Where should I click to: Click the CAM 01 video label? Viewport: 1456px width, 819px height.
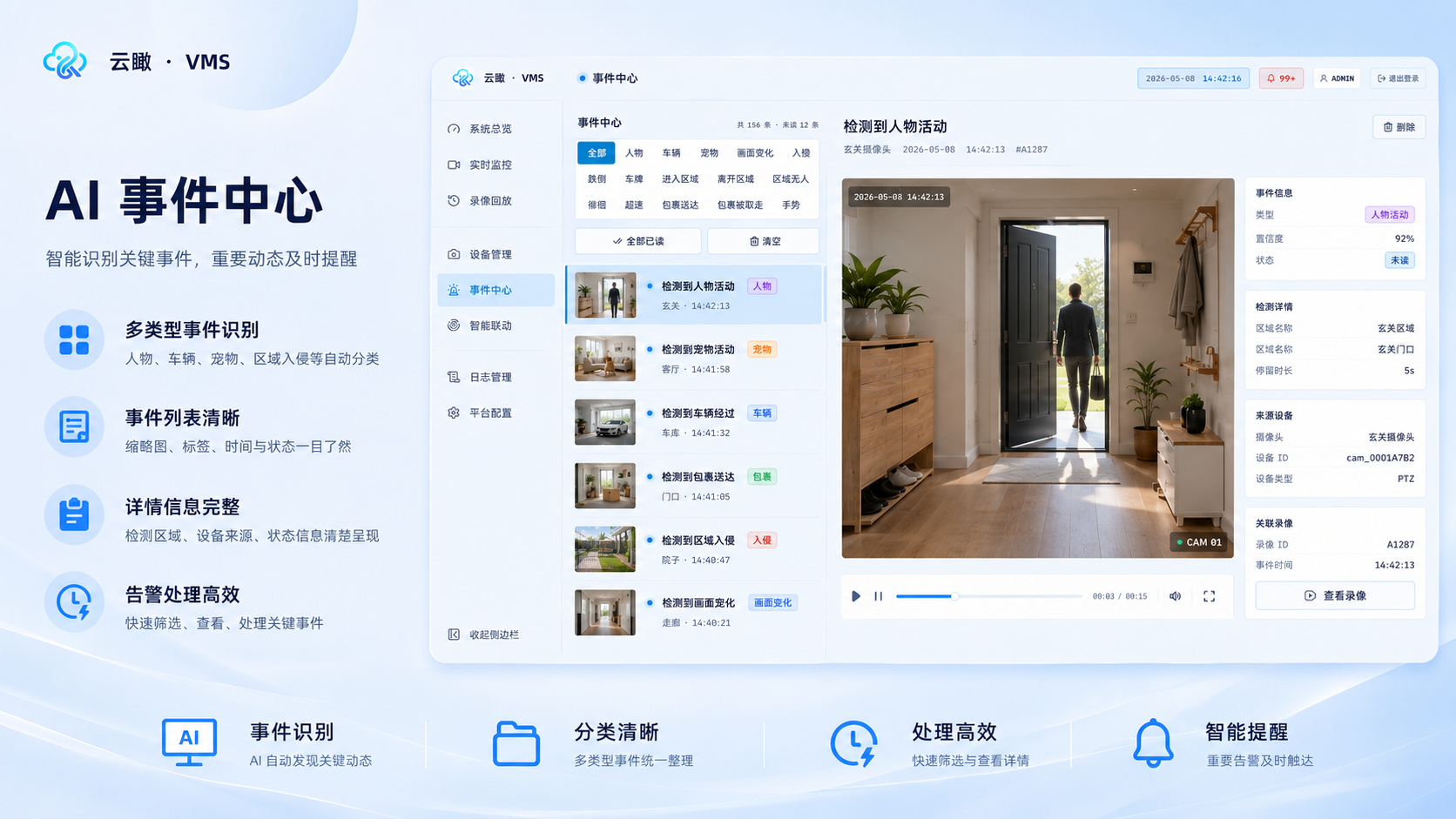(x=1199, y=542)
